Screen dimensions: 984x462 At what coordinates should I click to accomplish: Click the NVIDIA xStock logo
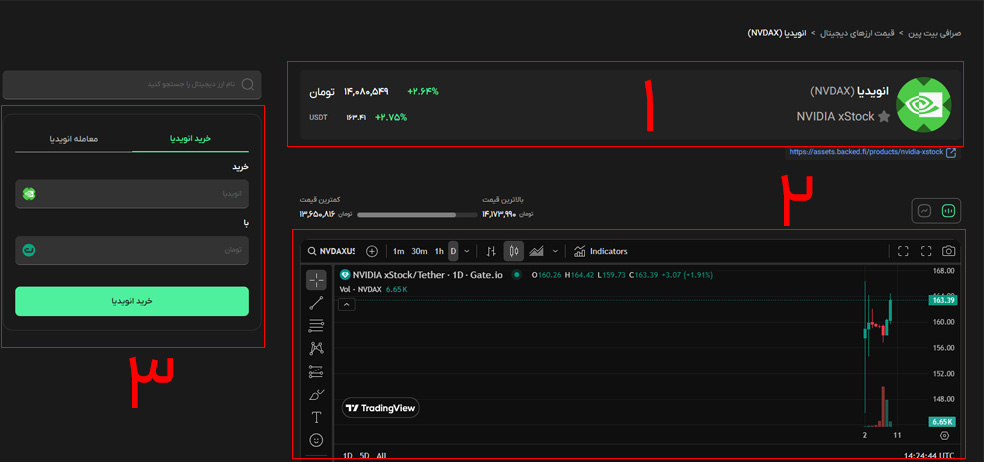[x=923, y=105]
